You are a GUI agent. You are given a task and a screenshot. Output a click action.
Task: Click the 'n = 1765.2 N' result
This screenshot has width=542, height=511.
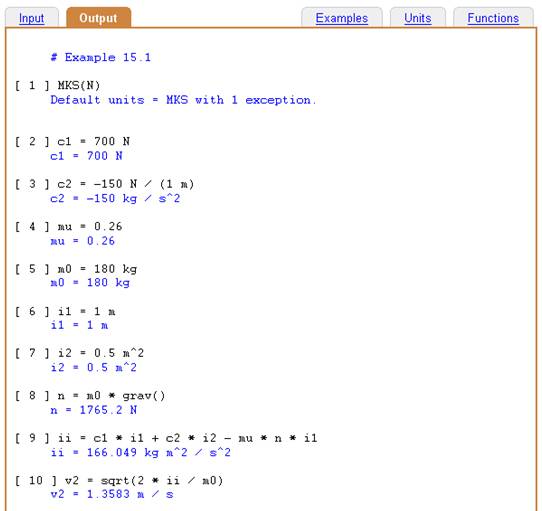pyautogui.click(x=93, y=410)
